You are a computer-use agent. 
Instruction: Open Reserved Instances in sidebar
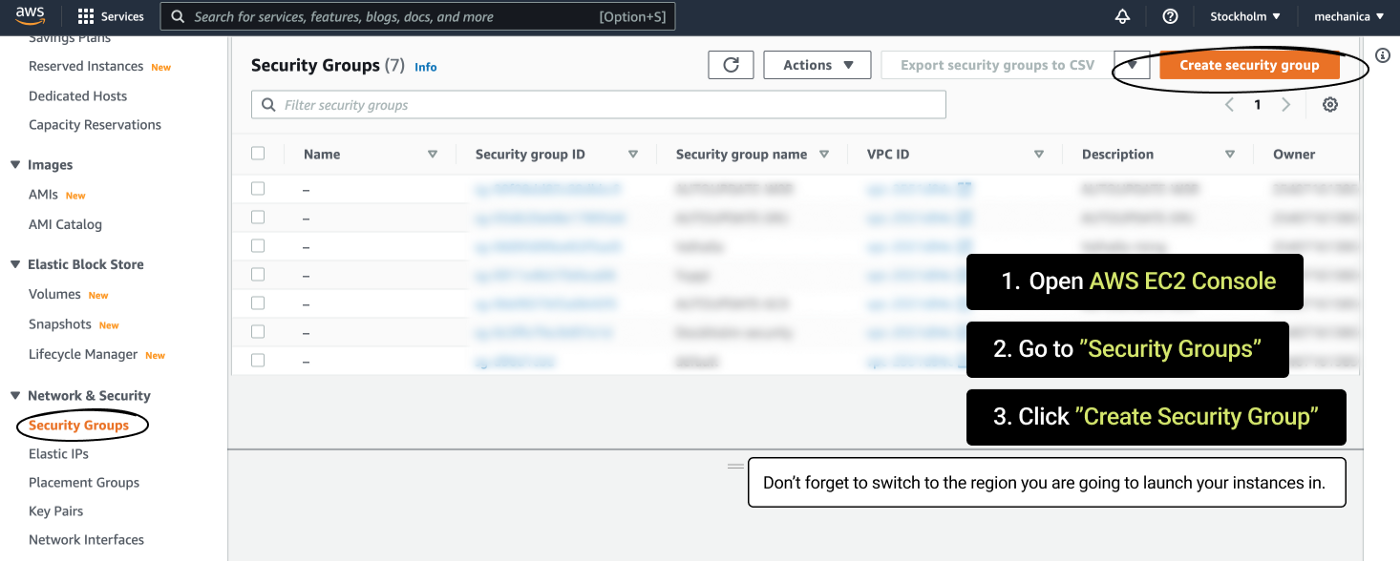pyautogui.click(x=86, y=66)
